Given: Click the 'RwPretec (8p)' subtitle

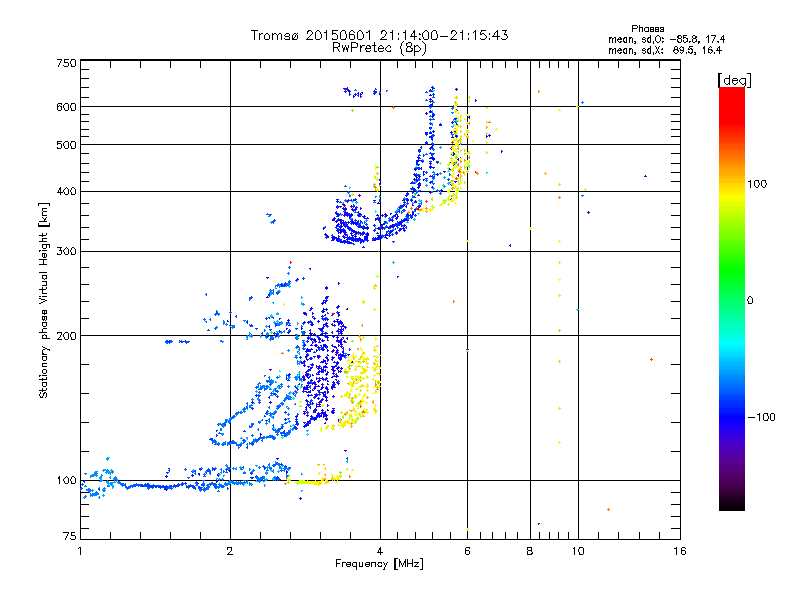Looking at the screenshot, I should (379, 48).
